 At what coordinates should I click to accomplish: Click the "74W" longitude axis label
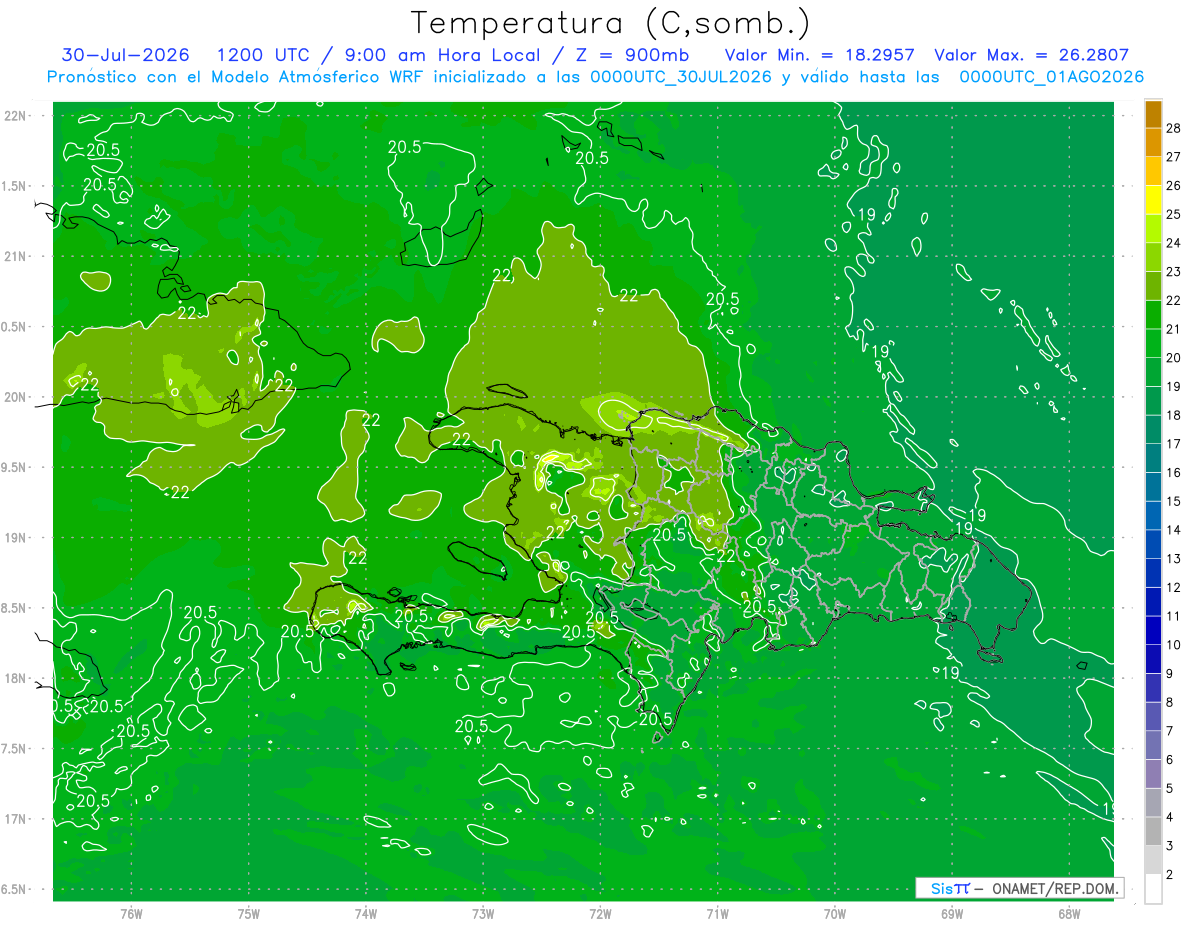(x=366, y=914)
